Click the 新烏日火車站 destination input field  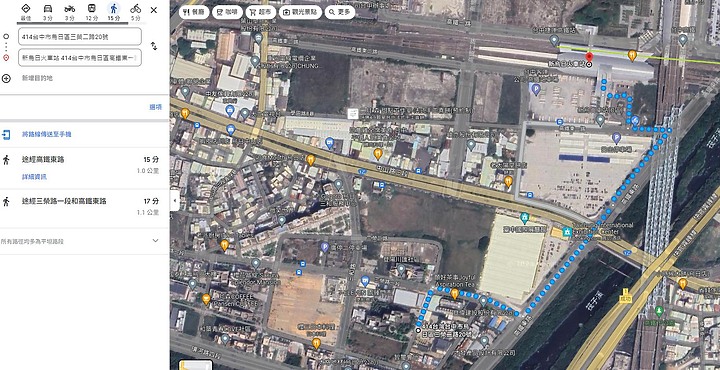79,58
